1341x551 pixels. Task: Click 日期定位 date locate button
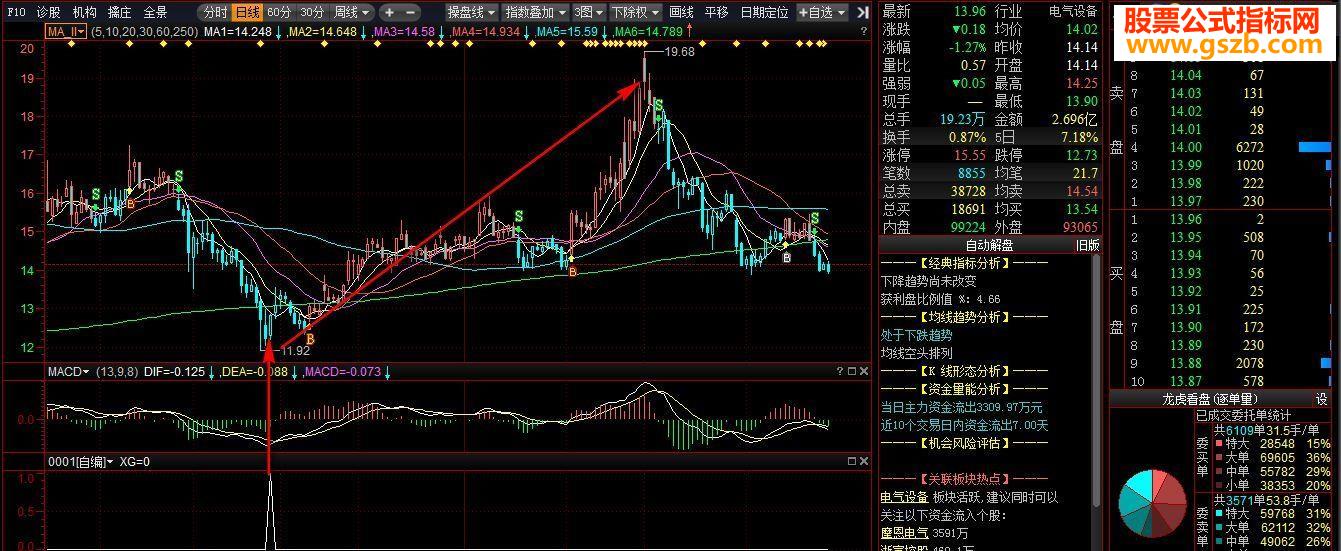[763, 12]
